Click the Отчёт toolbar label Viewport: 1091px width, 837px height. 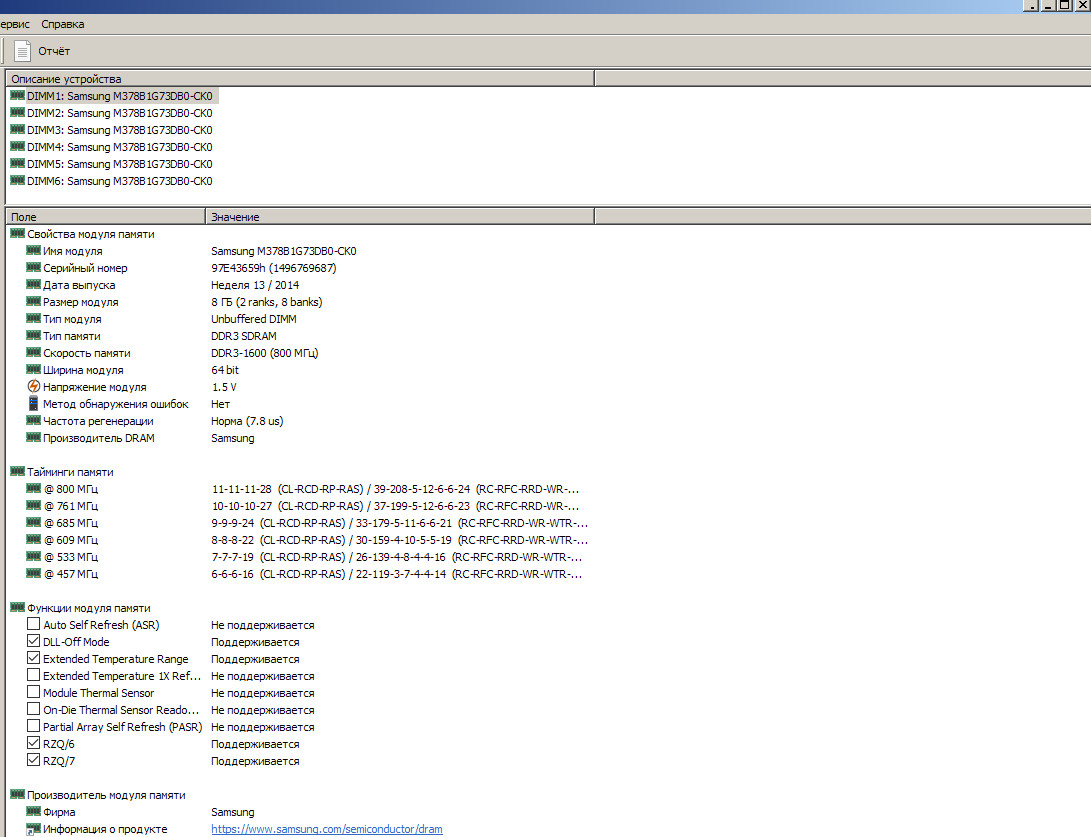point(54,51)
